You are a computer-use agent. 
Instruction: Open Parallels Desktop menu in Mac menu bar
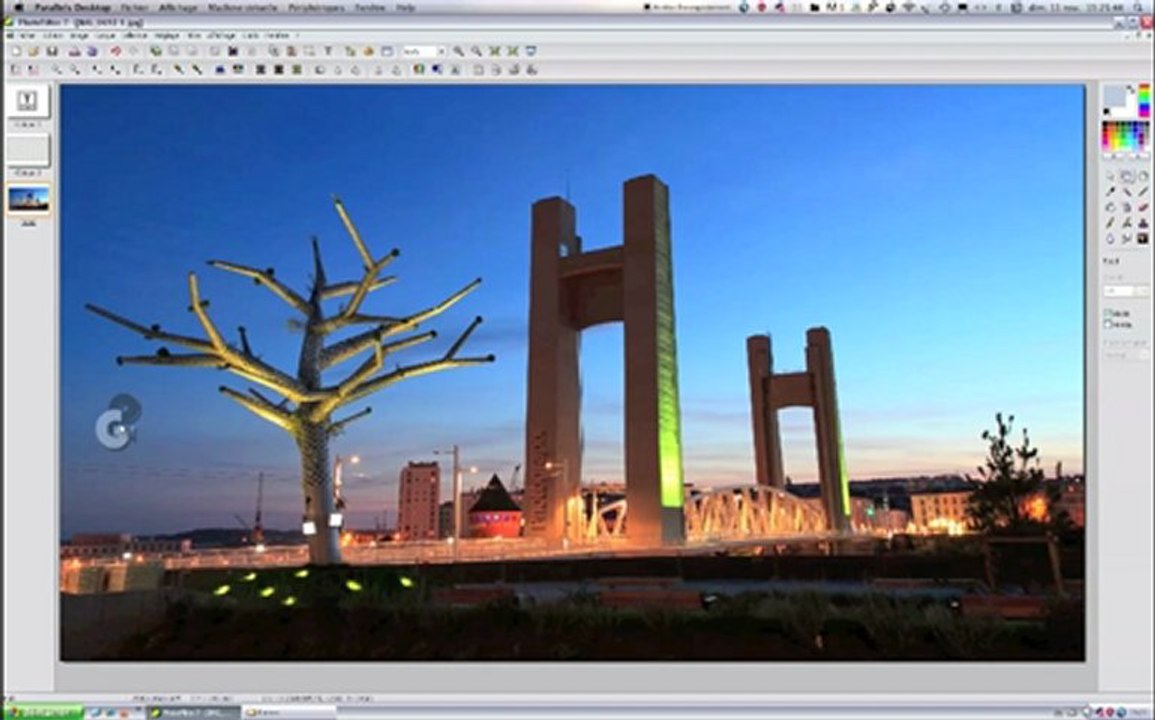pyautogui.click(x=71, y=7)
